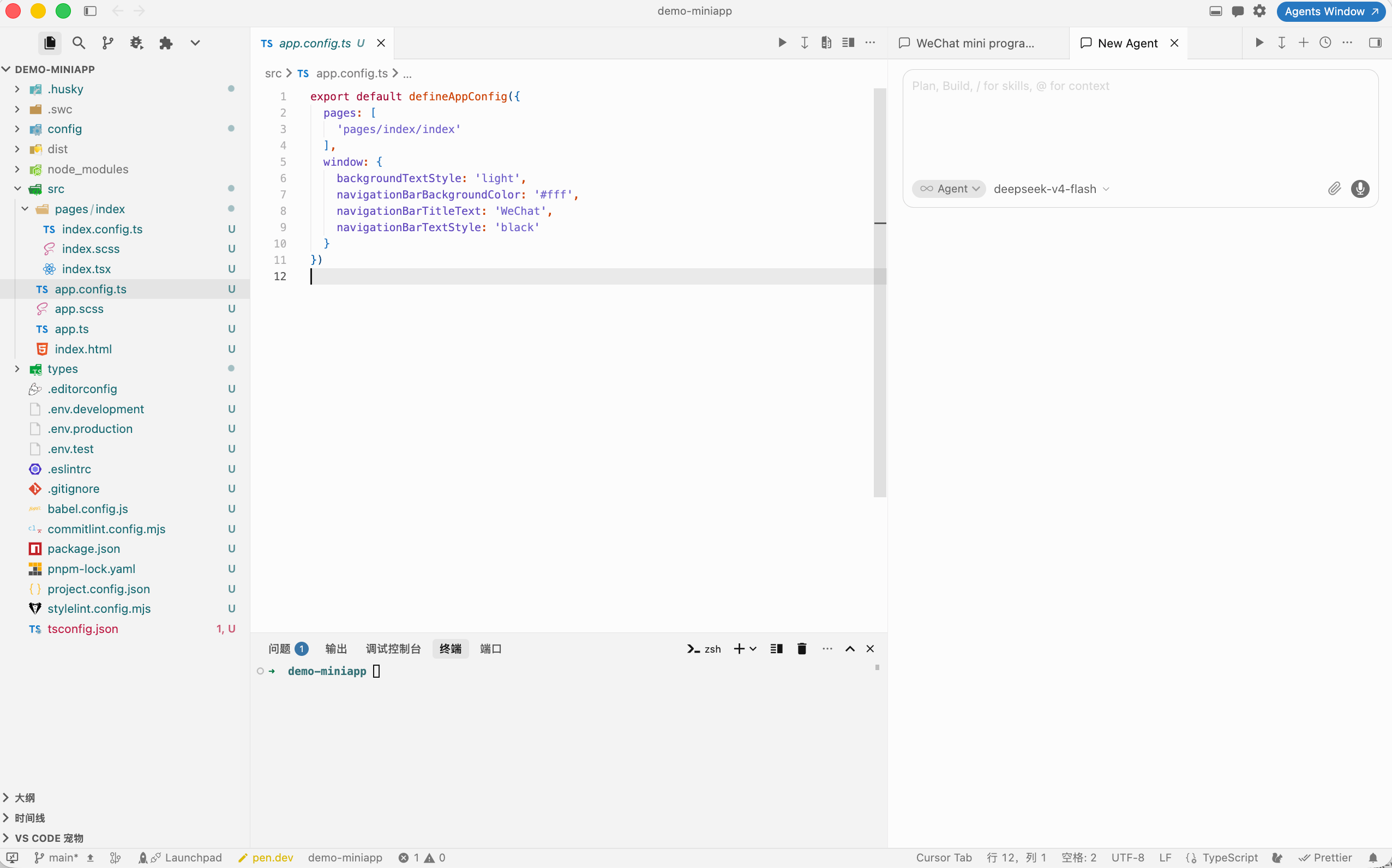Open the terminal launch profile dropdown

pos(753,649)
